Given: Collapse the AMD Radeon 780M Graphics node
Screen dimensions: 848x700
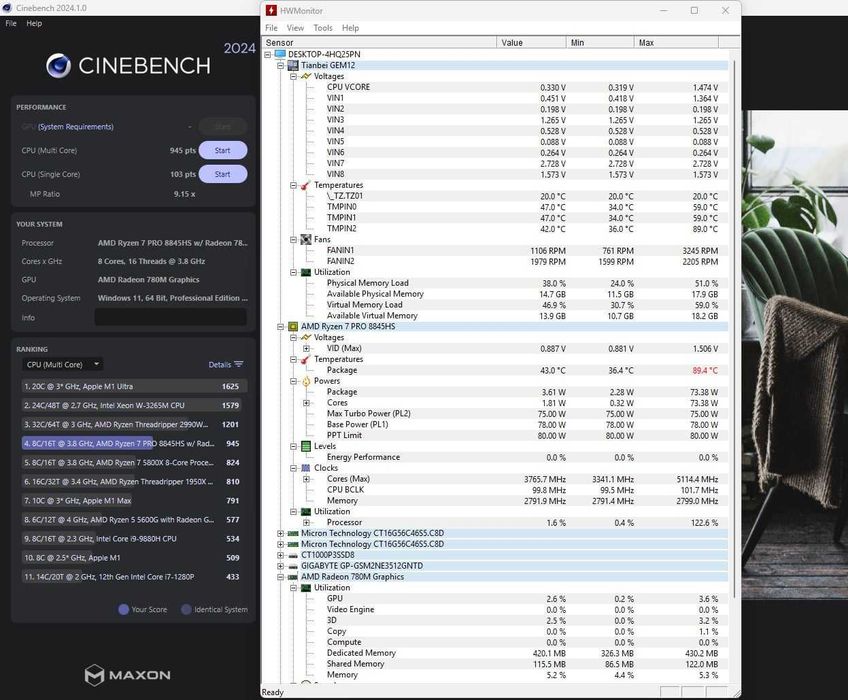Looking at the screenshot, I should (280, 577).
